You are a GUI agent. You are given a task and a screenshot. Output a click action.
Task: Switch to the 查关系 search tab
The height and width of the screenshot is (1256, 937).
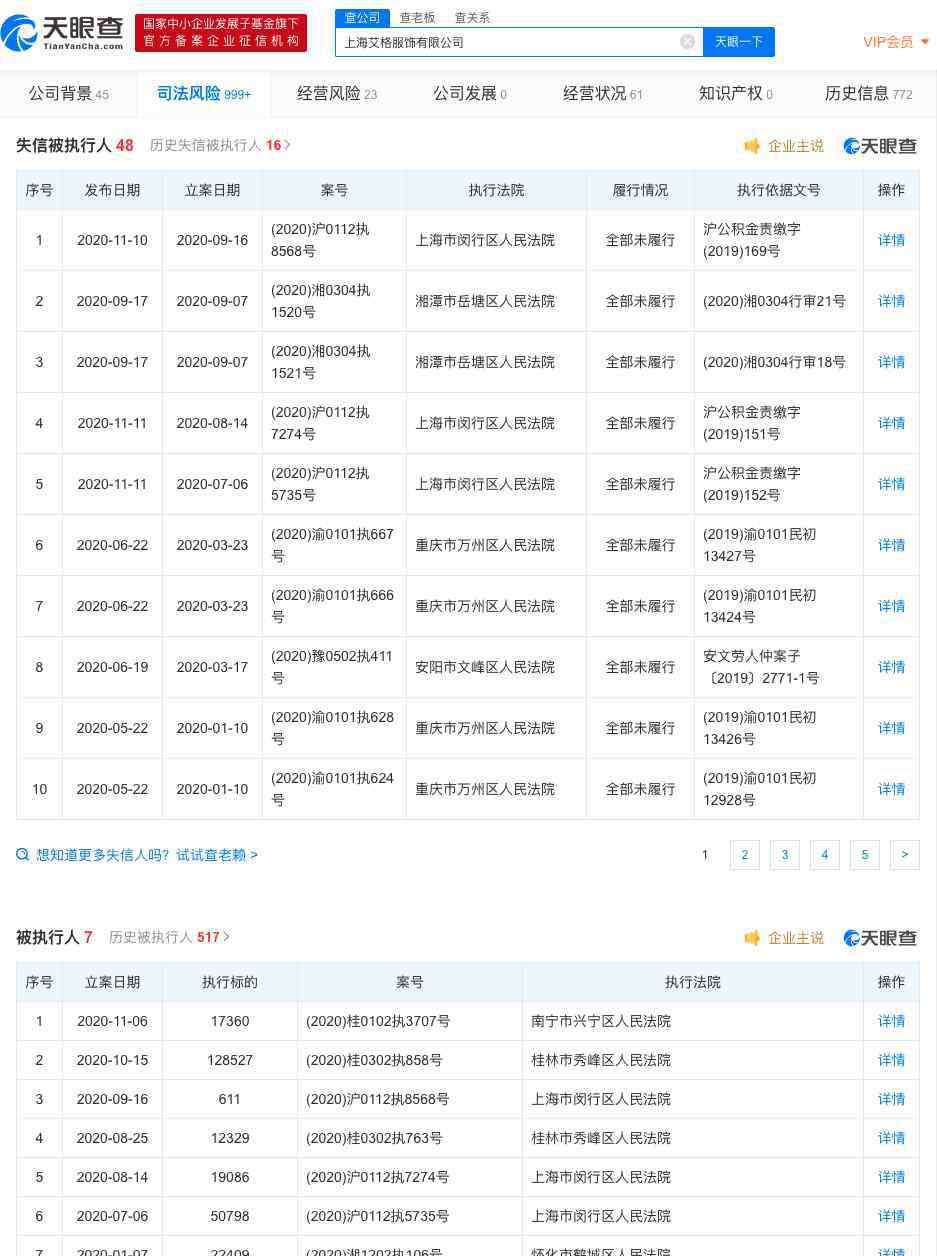[x=472, y=17]
